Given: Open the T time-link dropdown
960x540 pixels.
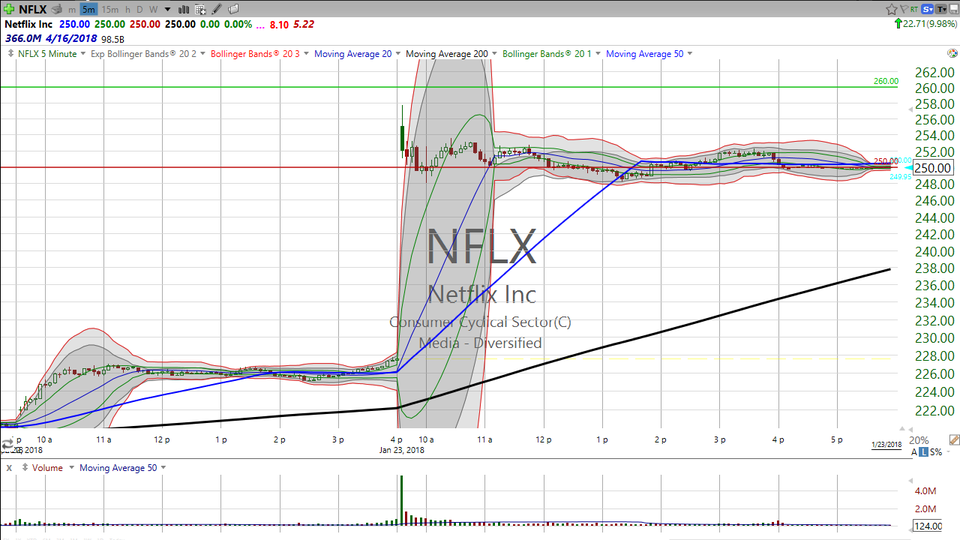Looking at the screenshot, I should (941, 9).
